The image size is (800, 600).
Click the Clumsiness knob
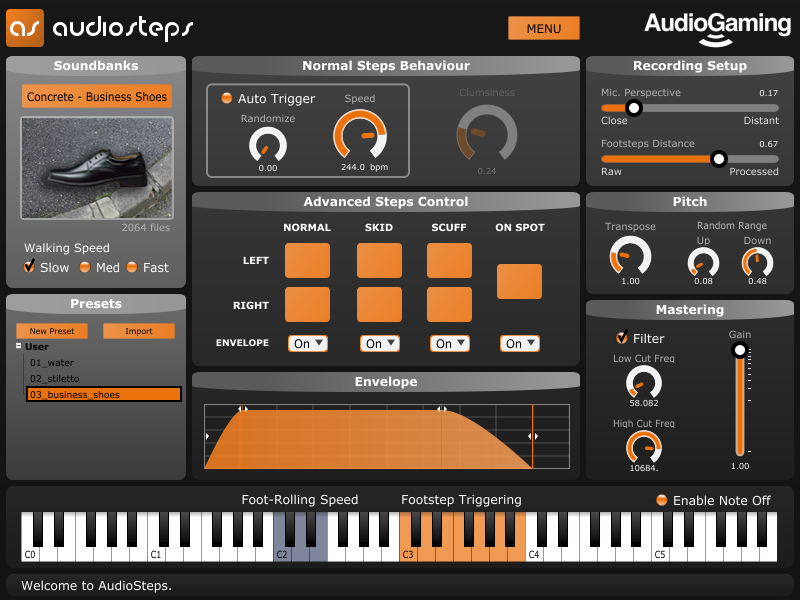[x=487, y=133]
